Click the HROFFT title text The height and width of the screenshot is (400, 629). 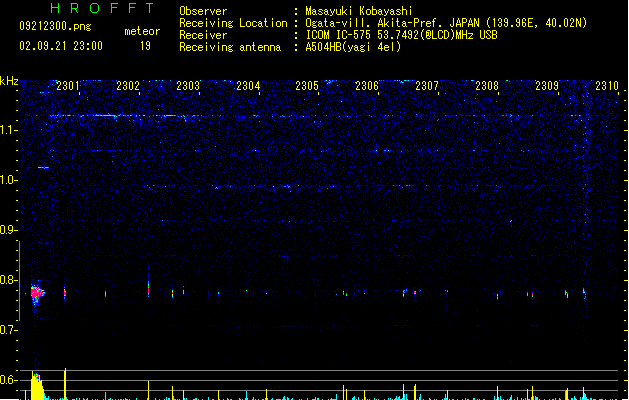[x=102, y=8]
